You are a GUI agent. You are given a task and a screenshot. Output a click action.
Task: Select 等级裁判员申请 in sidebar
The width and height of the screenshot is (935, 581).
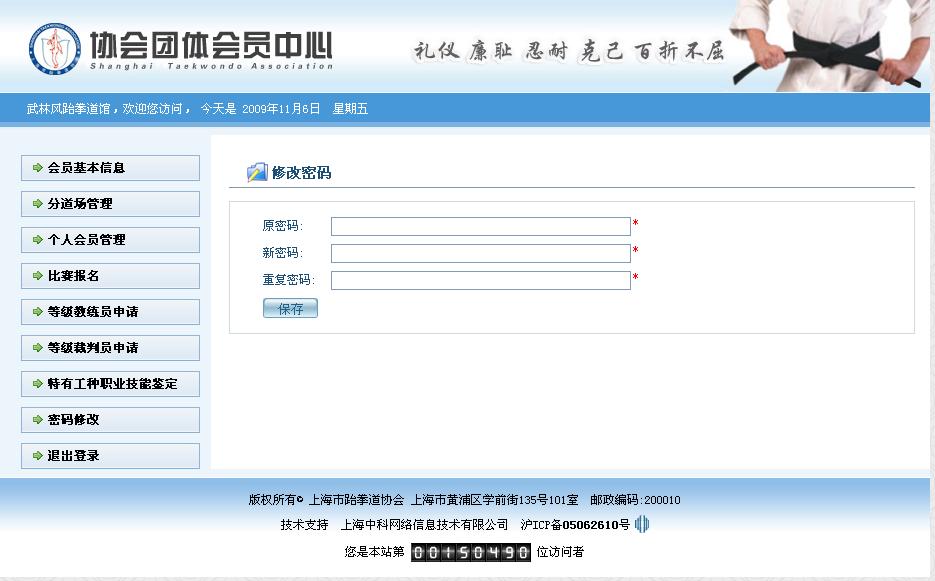coord(110,347)
